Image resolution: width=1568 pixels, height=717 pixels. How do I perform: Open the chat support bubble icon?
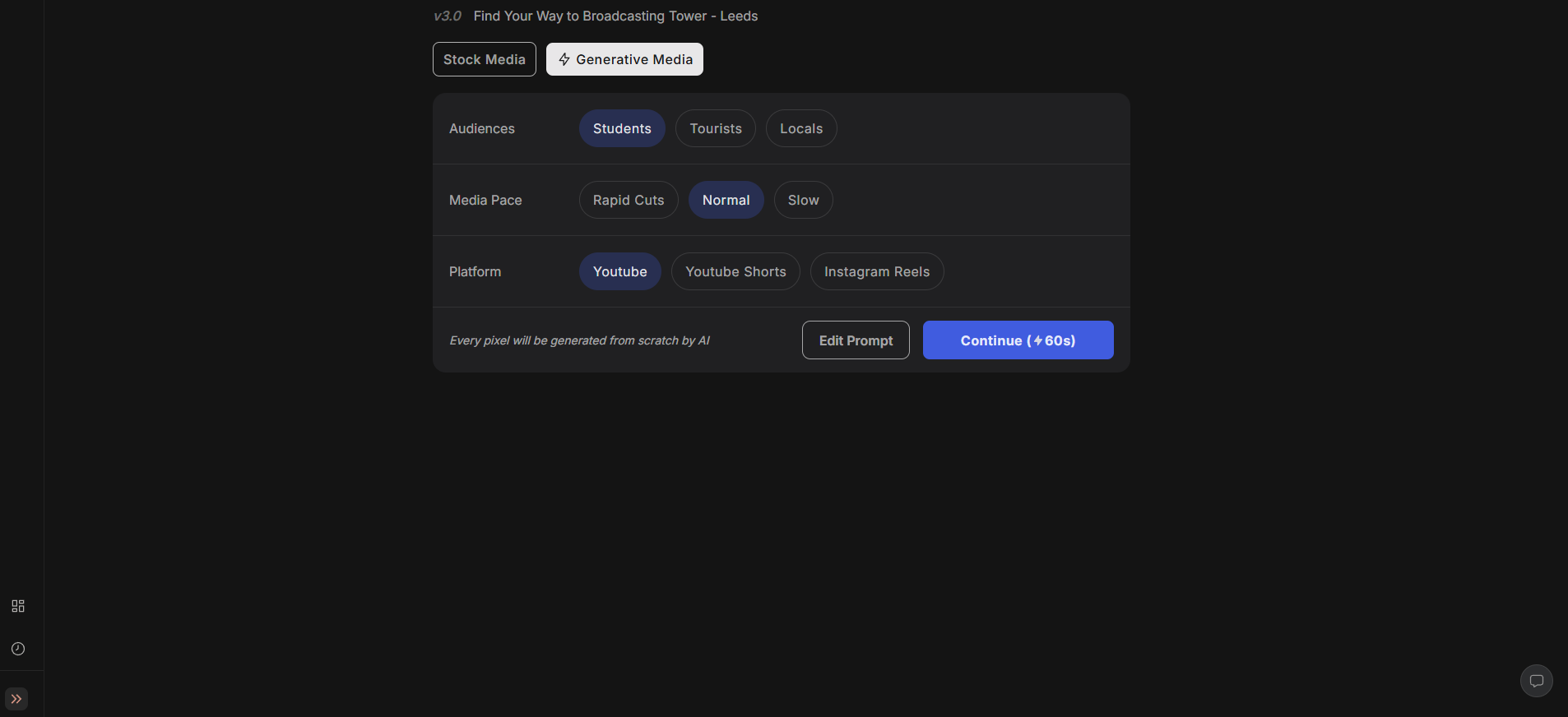(1536, 681)
